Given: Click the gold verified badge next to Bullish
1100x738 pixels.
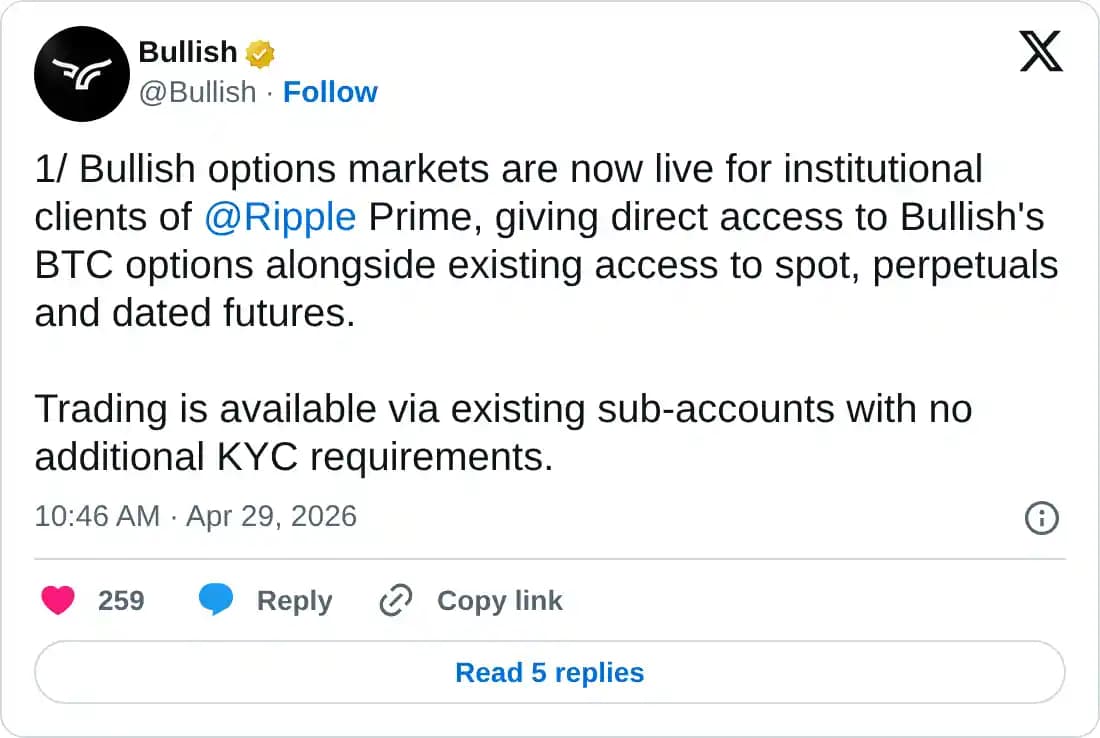Looking at the screenshot, I should click(x=259, y=53).
